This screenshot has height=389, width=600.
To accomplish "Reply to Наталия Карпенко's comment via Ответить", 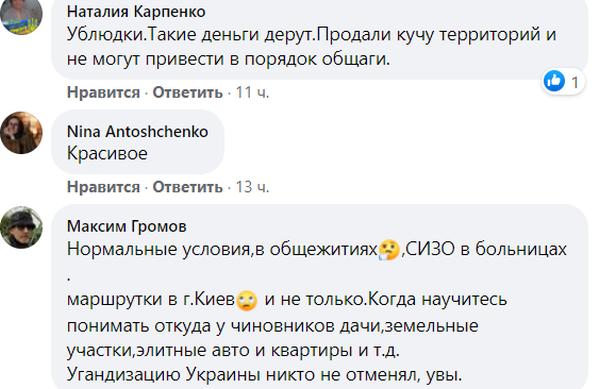I will pyautogui.click(x=188, y=93).
